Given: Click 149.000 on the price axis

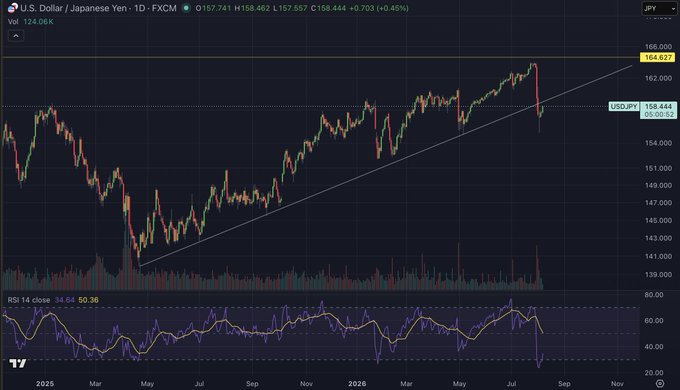Looking at the screenshot, I should [658, 185].
